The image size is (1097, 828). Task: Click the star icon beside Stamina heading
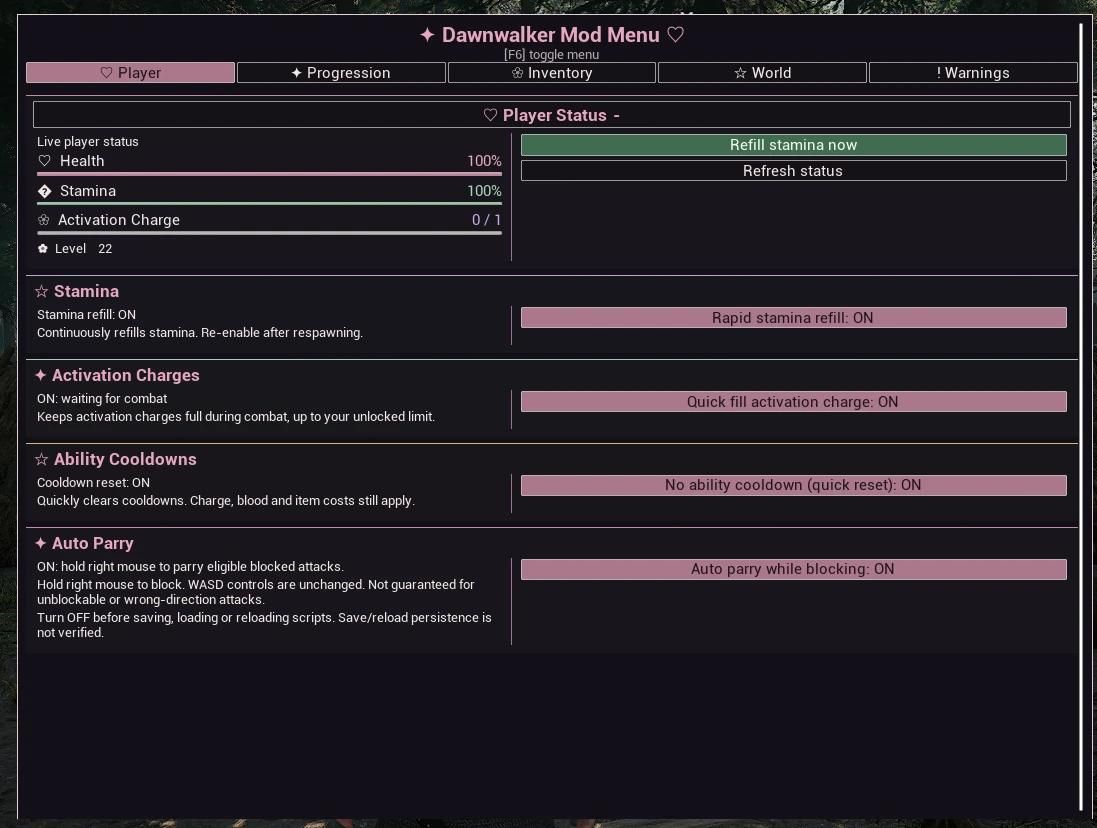click(41, 291)
